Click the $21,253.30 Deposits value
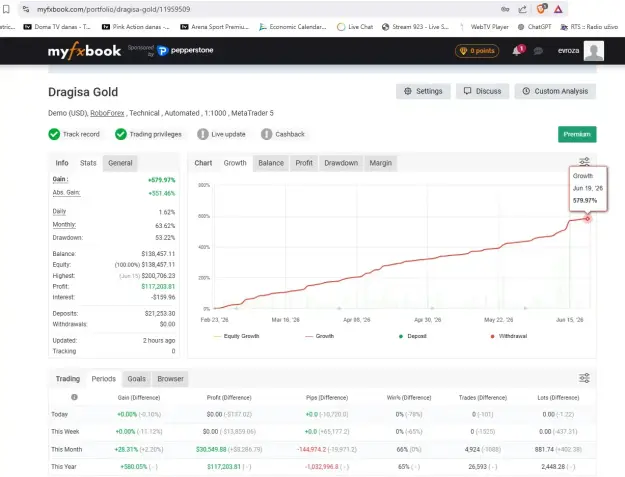This screenshot has width=625, height=477. 160,314
